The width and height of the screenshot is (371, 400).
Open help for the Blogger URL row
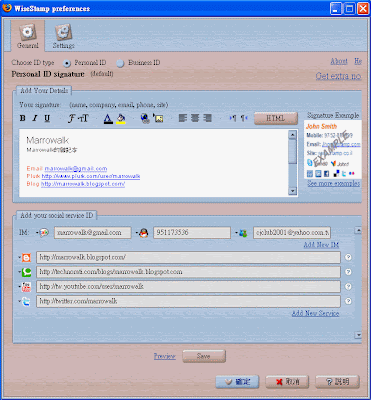point(348,257)
